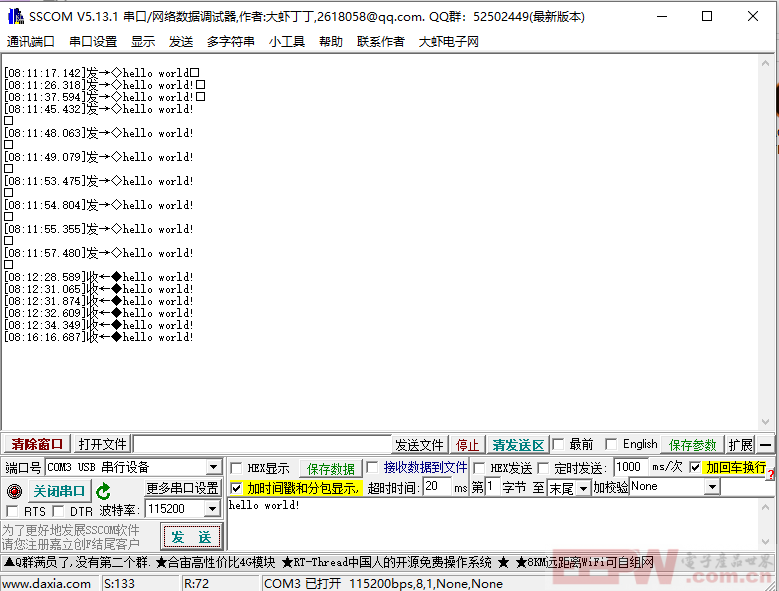Open the 大虾电子网 menu
Viewport: 779px width, 591px height.
point(449,41)
